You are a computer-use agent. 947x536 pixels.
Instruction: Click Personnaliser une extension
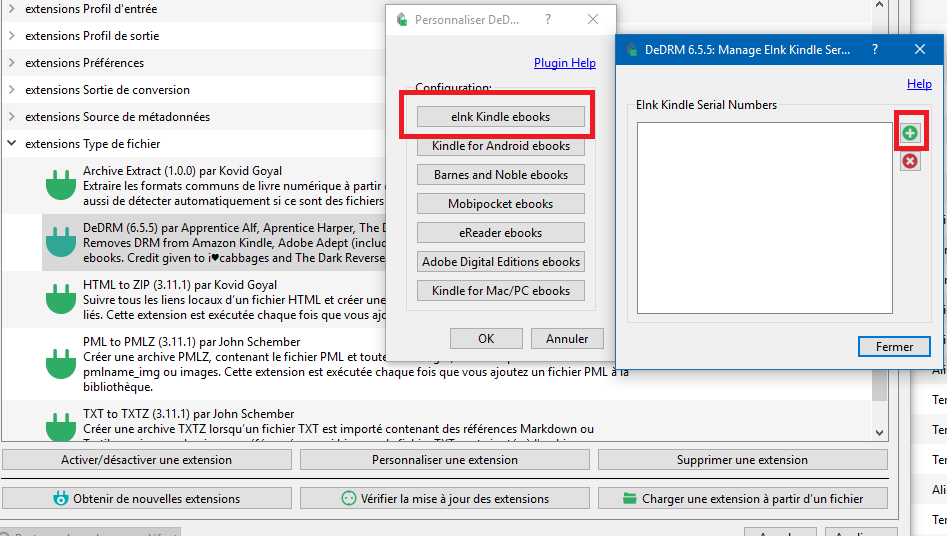pyautogui.click(x=445, y=460)
